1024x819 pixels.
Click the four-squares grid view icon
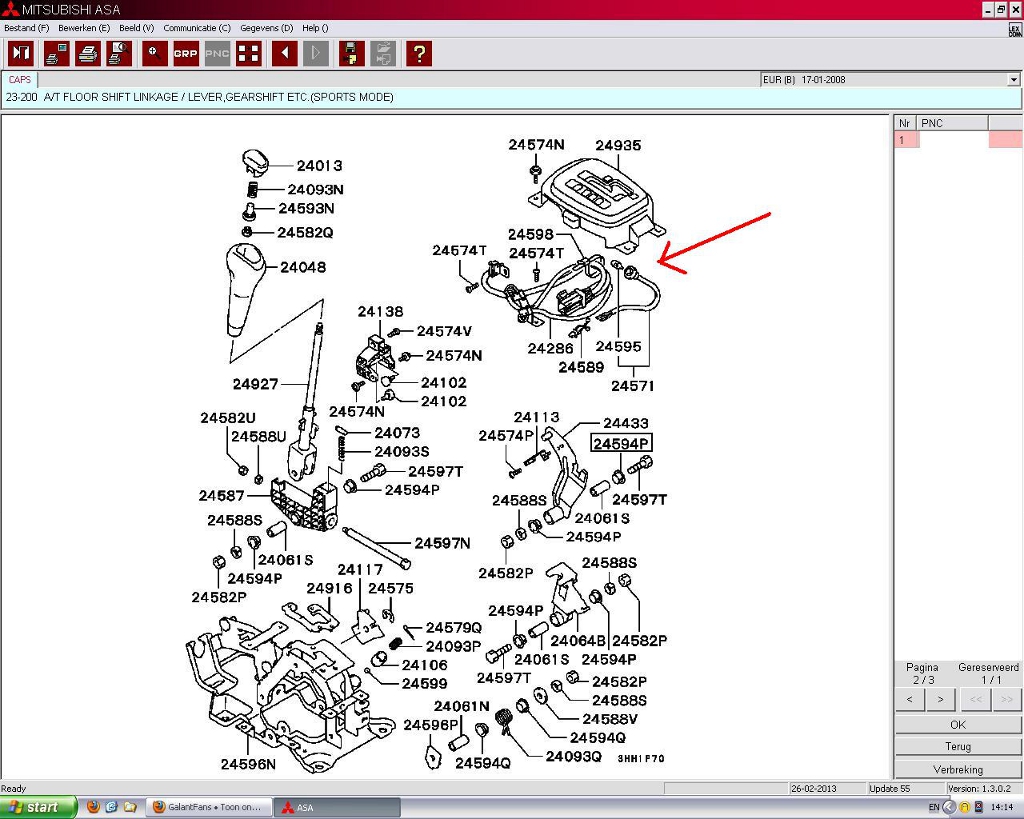click(248, 53)
